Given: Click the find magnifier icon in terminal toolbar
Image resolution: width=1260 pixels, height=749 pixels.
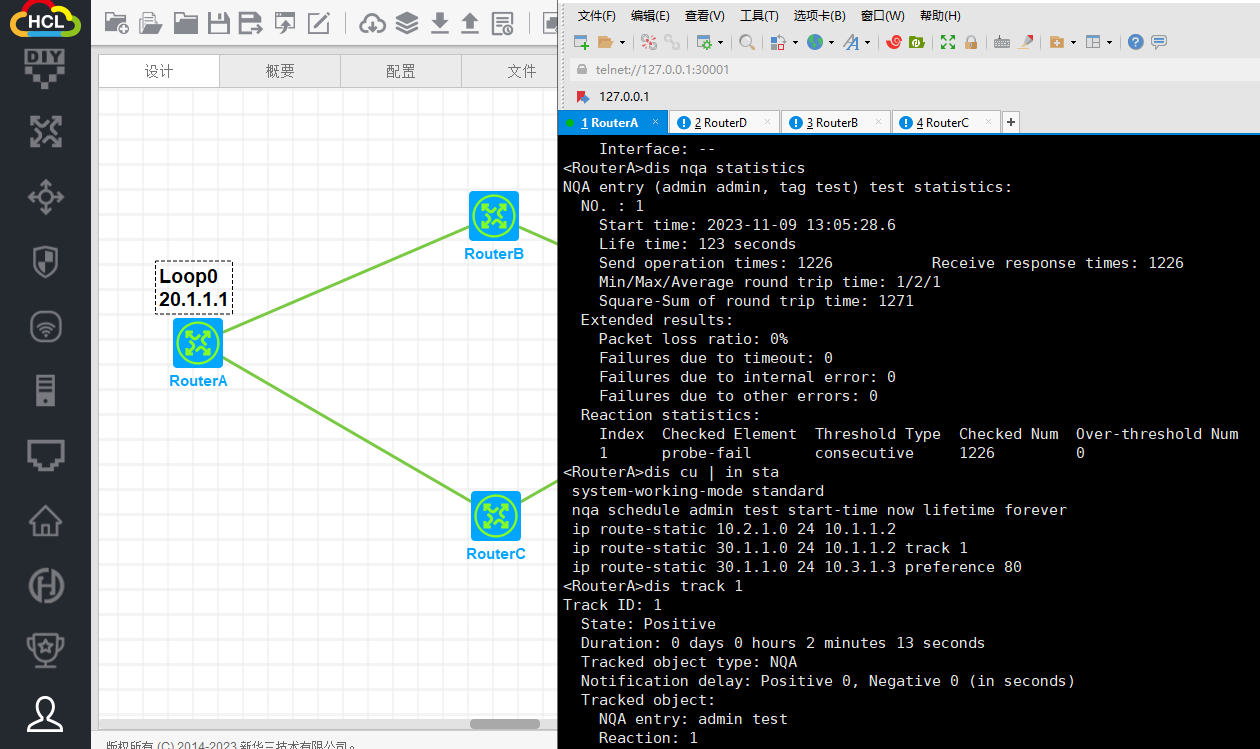Looking at the screenshot, I should click(747, 42).
